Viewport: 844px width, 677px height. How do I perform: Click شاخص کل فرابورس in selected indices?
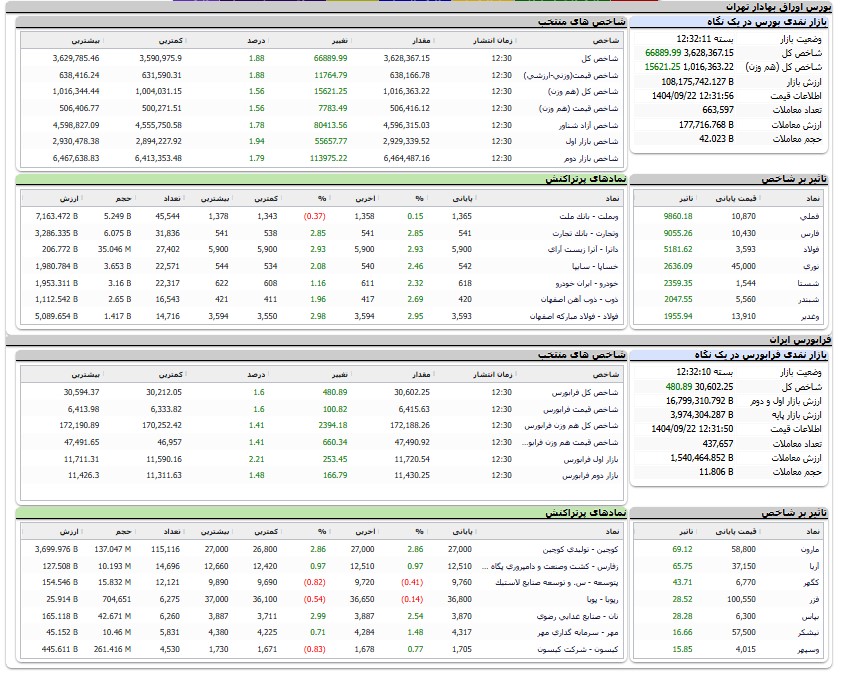590,393
